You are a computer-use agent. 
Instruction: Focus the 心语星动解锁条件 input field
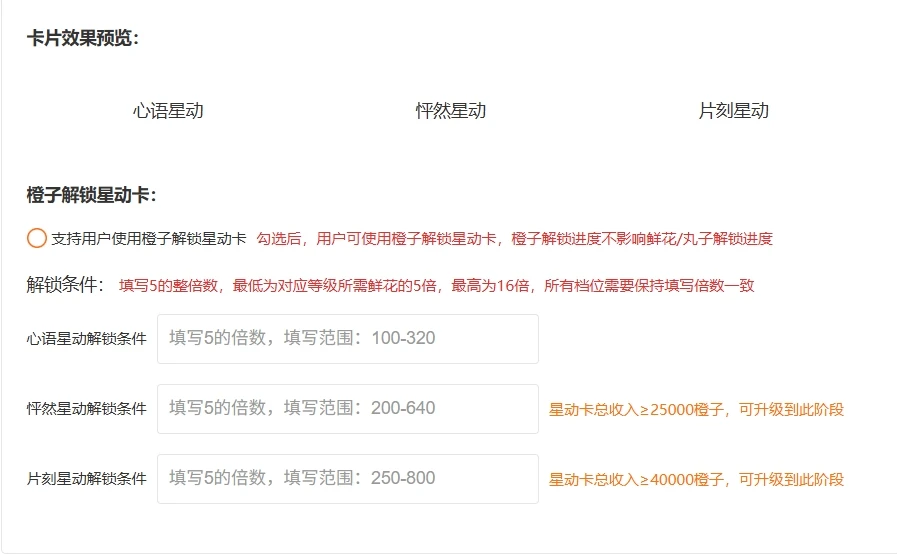(347, 339)
